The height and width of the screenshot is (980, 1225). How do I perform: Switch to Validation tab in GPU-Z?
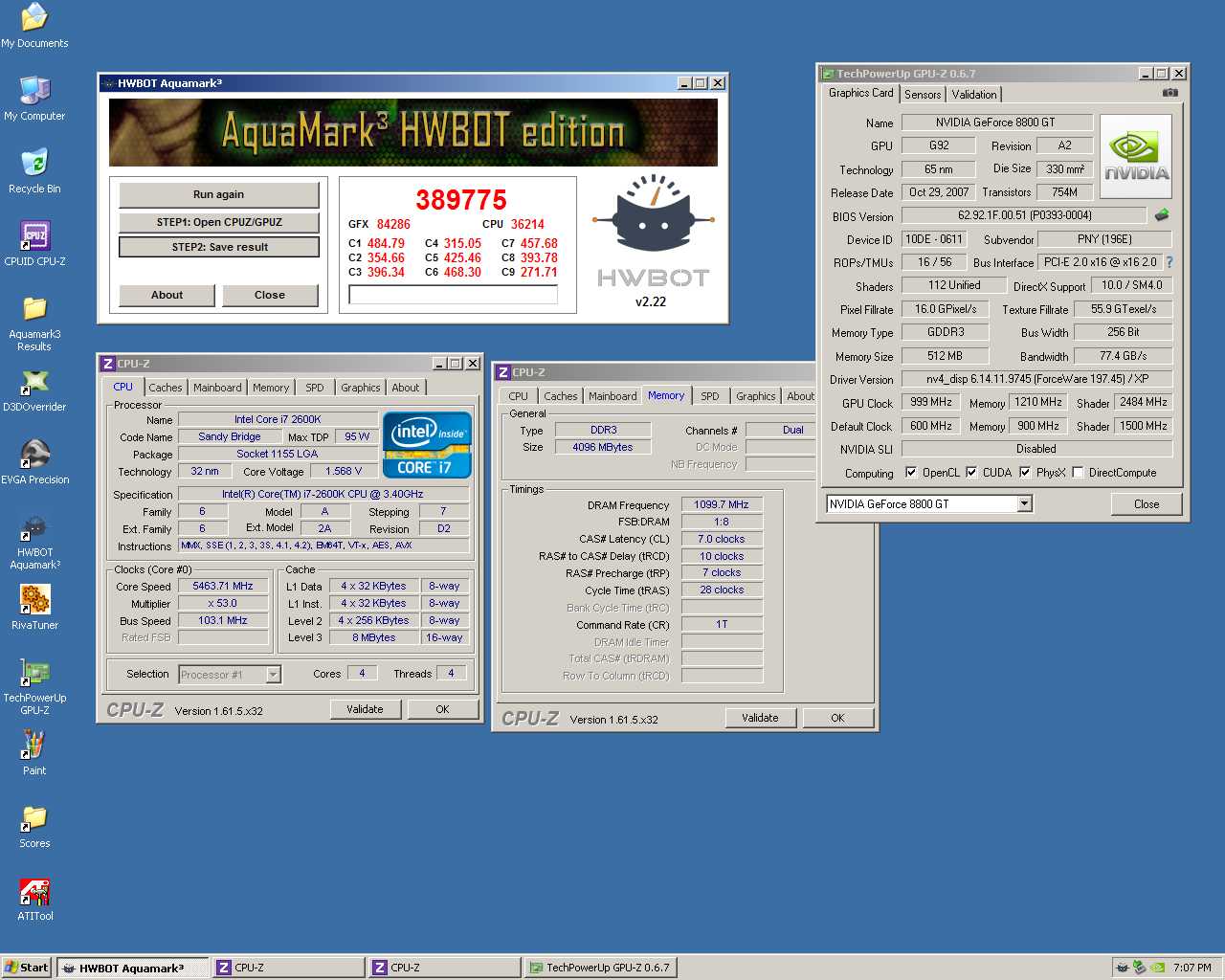click(974, 95)
